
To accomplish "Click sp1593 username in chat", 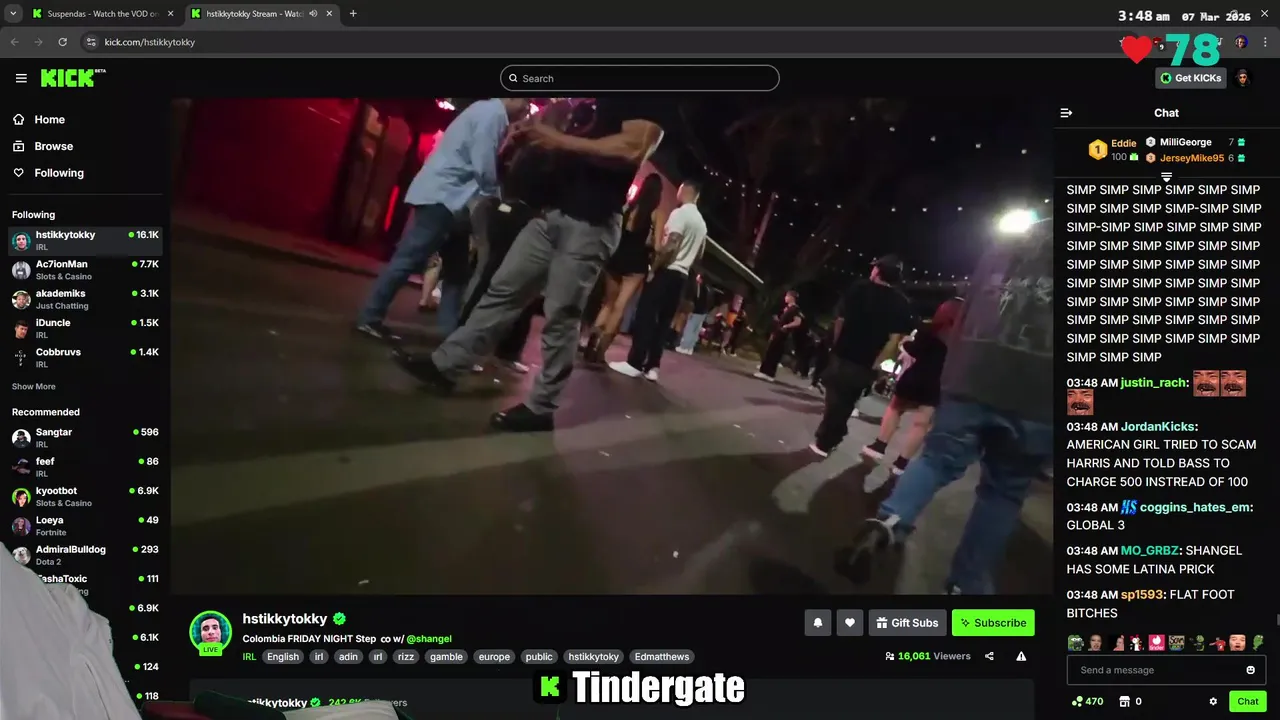I will tap(1141, 594).
